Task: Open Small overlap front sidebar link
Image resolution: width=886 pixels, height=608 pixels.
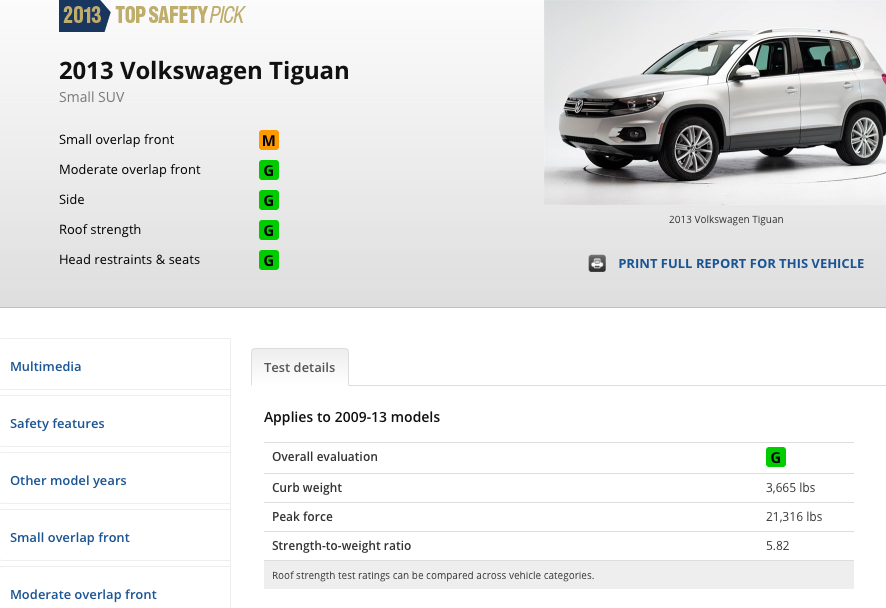Action: pos(70,537)
